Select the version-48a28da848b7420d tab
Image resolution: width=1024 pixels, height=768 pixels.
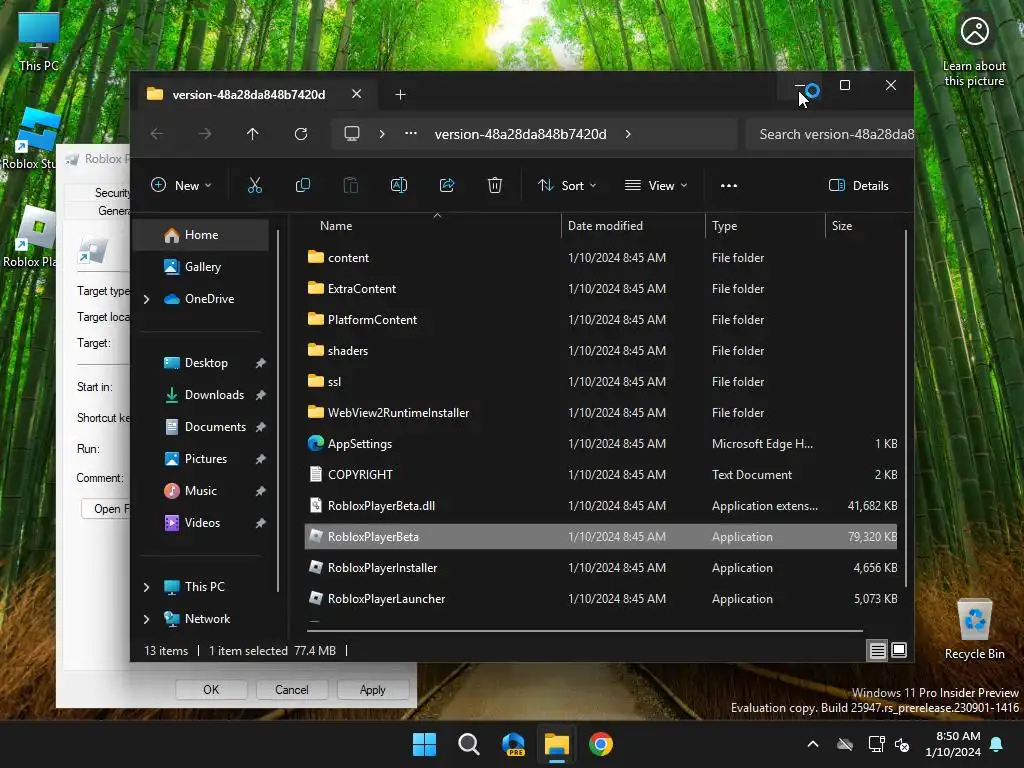248,95
